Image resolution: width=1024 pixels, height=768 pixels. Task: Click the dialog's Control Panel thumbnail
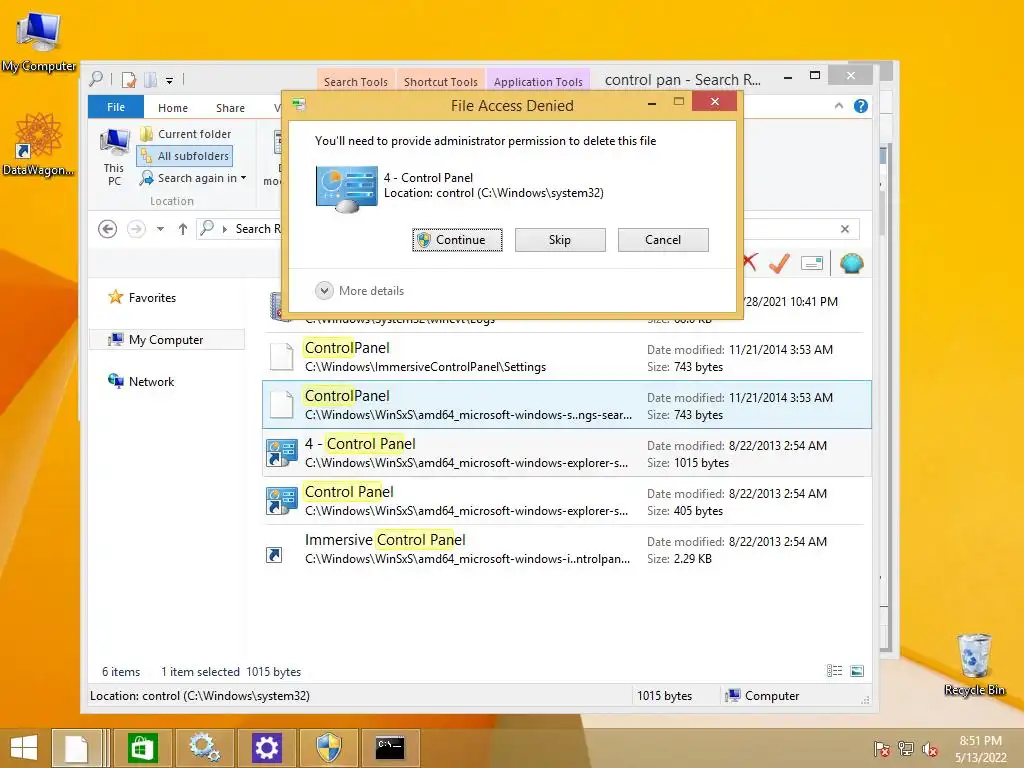coord(347,189)
